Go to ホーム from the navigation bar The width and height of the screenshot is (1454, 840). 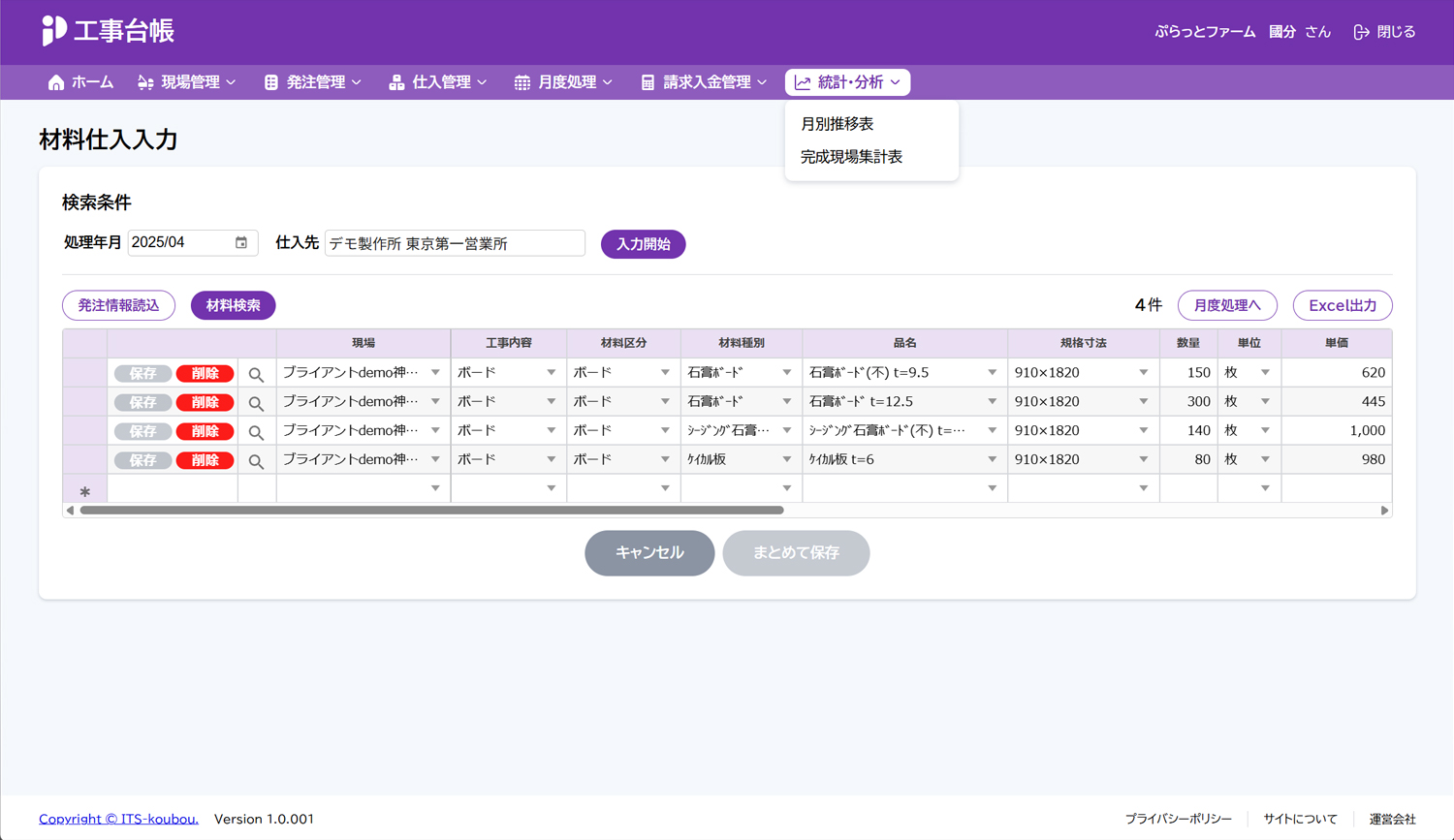pyautogui.click(x=80, y=82)
